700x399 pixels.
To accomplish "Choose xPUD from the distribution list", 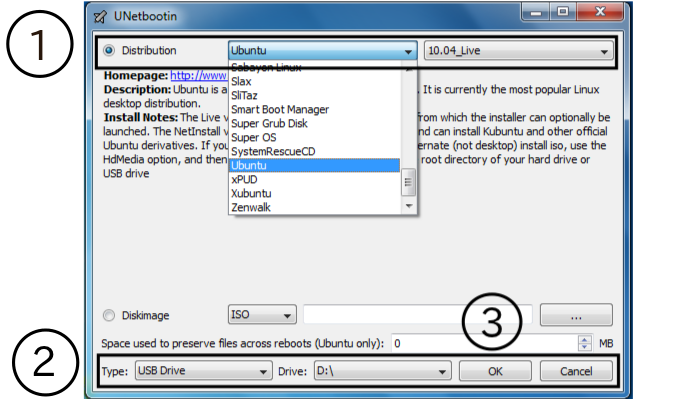I will coord(244,179).
